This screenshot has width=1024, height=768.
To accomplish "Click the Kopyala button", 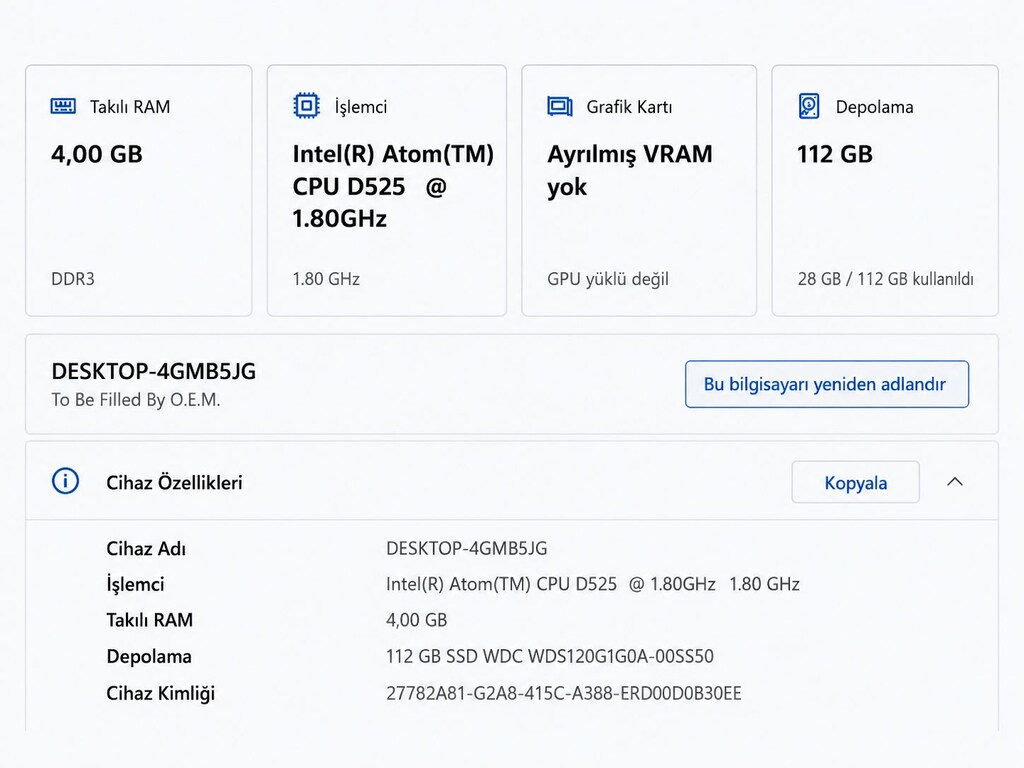I will tap(856, 482).
